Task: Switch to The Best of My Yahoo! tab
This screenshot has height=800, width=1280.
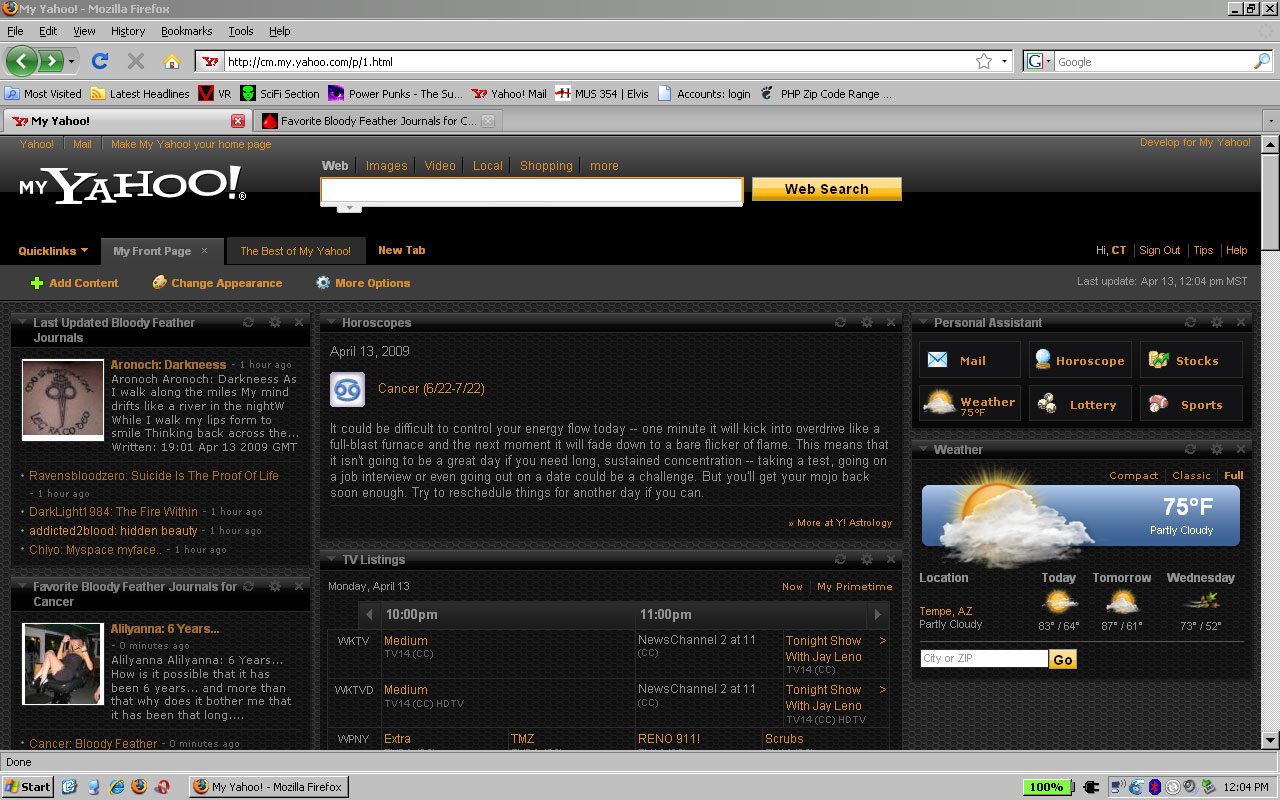Action: (295, 251)
